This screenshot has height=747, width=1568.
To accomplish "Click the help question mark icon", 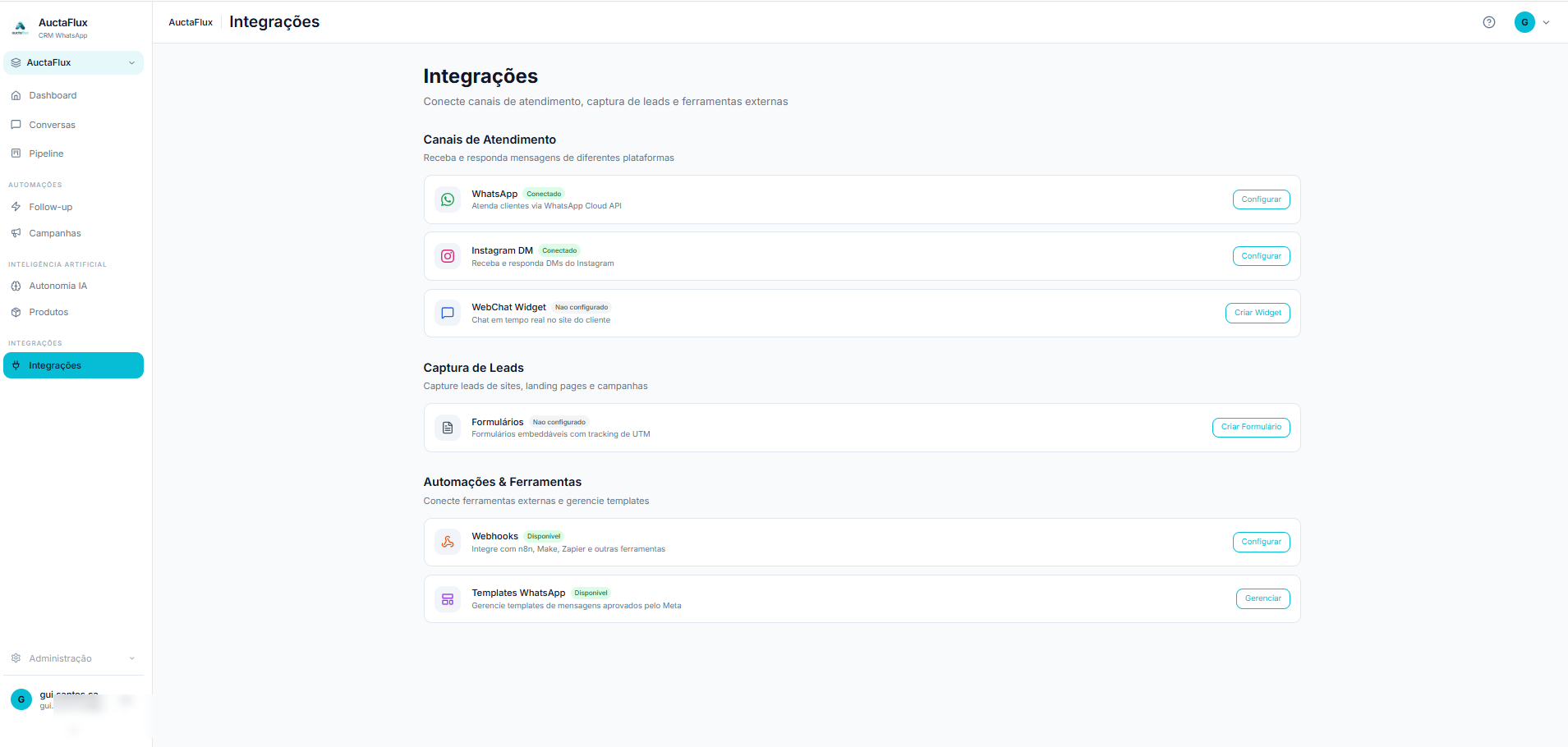I will [x=1488, y=22].
